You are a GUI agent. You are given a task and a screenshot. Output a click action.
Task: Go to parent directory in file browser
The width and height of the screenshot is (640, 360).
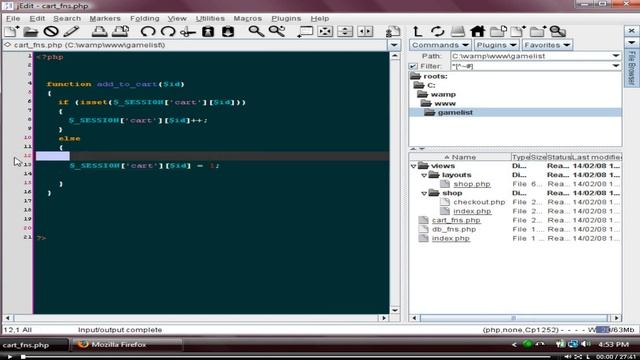(417, 31)
